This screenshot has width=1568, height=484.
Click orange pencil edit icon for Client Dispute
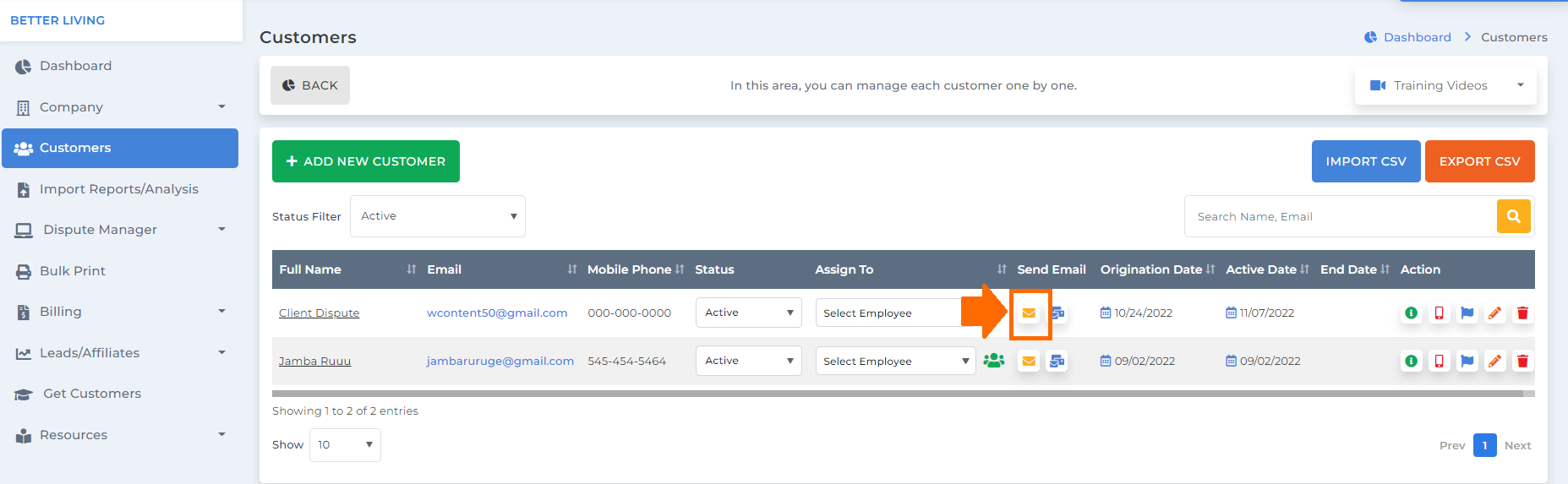click(x=1494, y=313)
